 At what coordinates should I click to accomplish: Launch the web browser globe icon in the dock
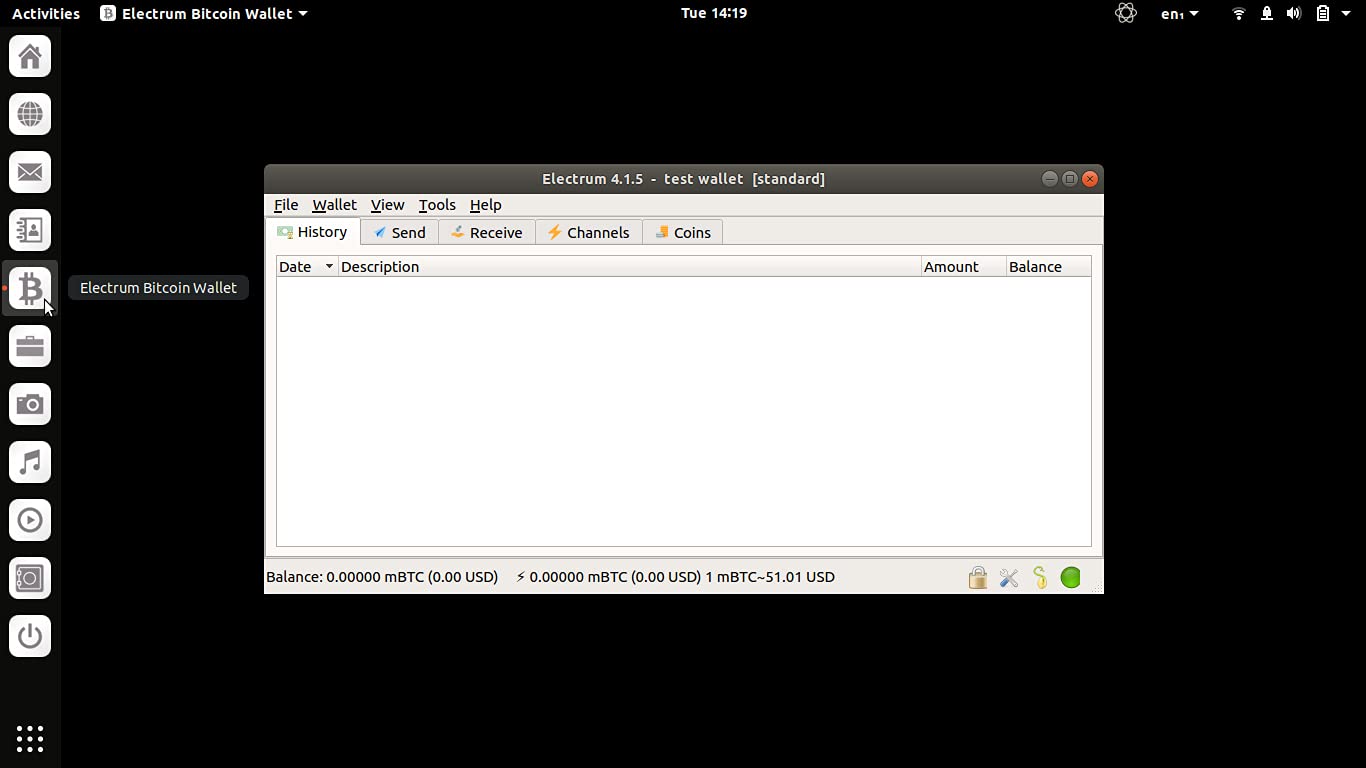(x=30, y=115)
